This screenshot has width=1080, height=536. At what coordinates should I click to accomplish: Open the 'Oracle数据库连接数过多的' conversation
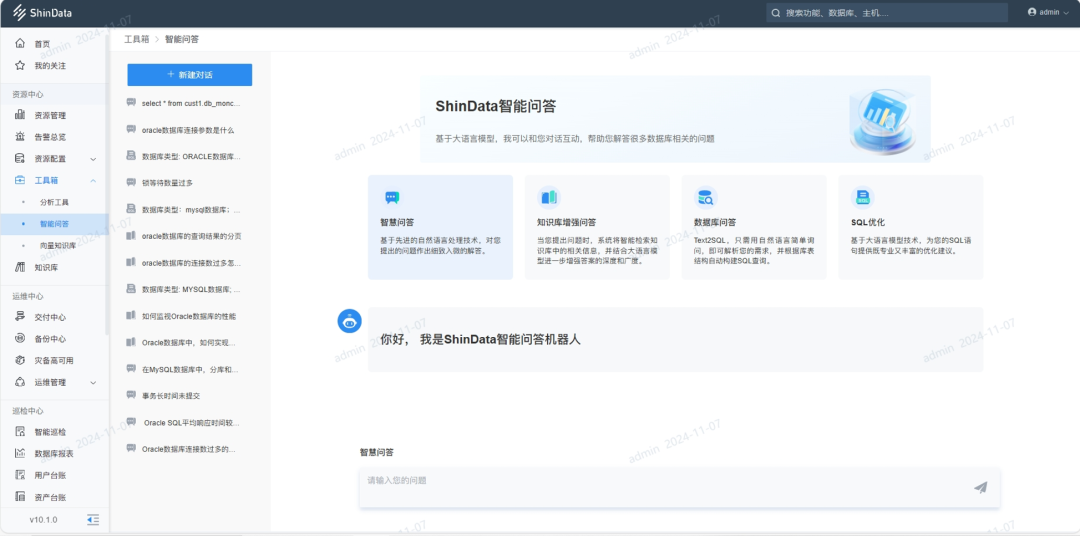point(189,449)
